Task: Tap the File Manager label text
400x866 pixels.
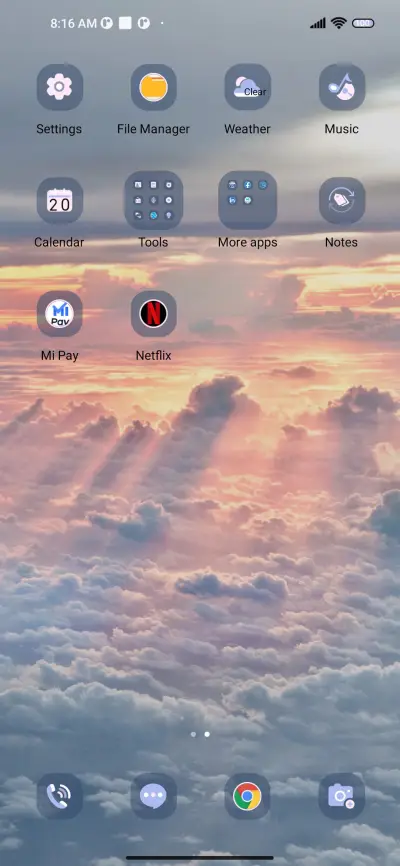Action: [x=154, y=129]
